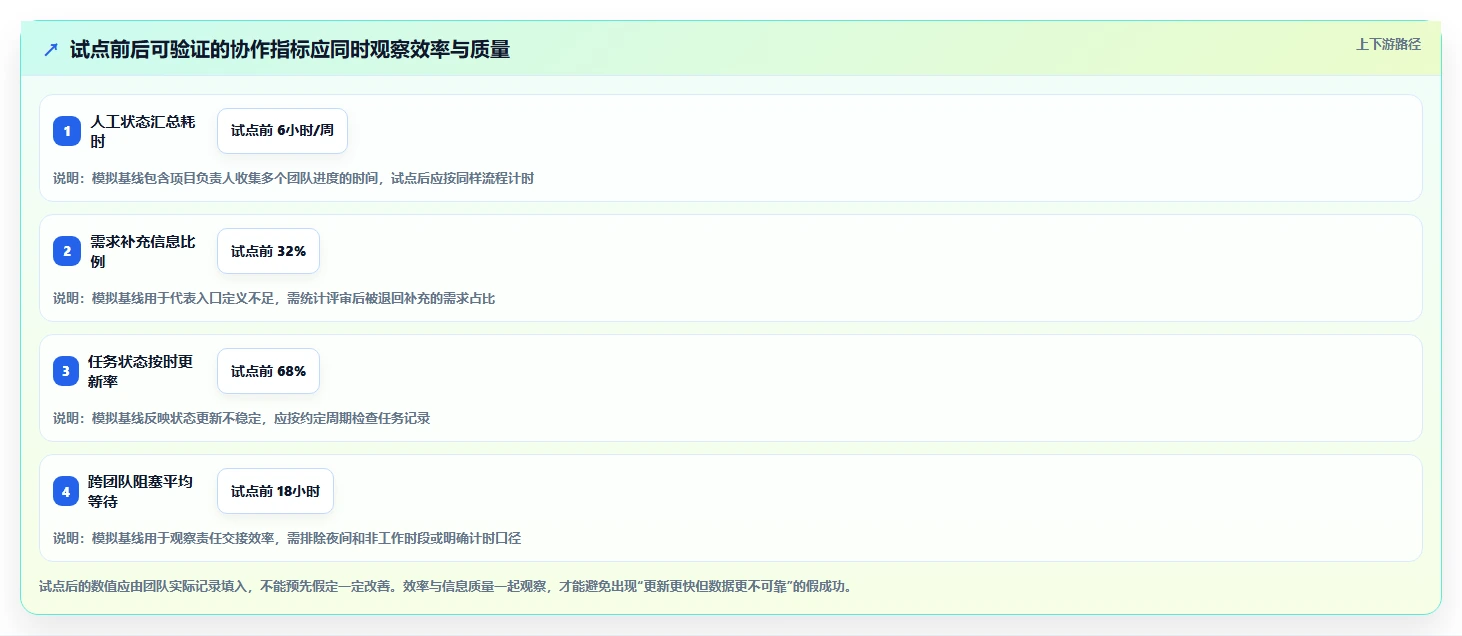The width and height of the screenshot is (1462, 636).
Task: Click the number 3 badge
Action: (67, 371)
